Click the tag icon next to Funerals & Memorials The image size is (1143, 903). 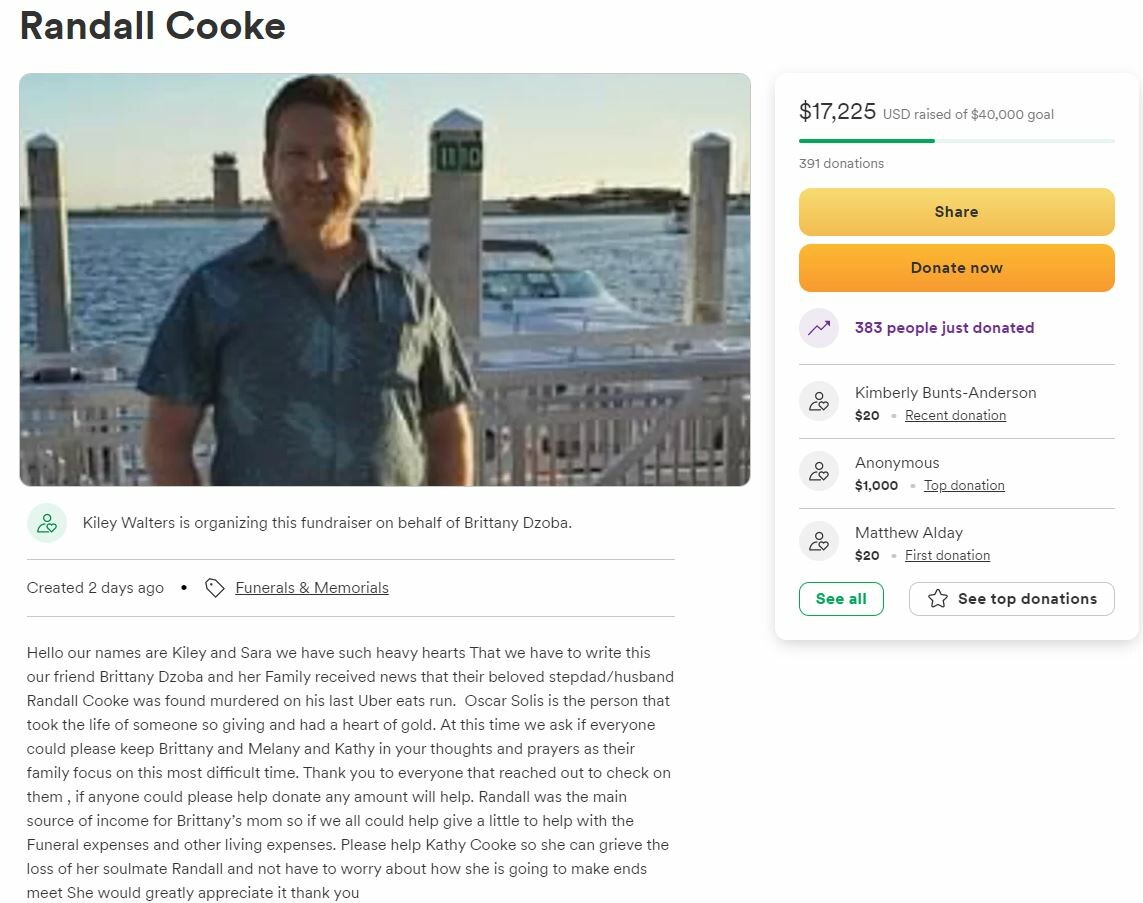(x=214, y=587)
